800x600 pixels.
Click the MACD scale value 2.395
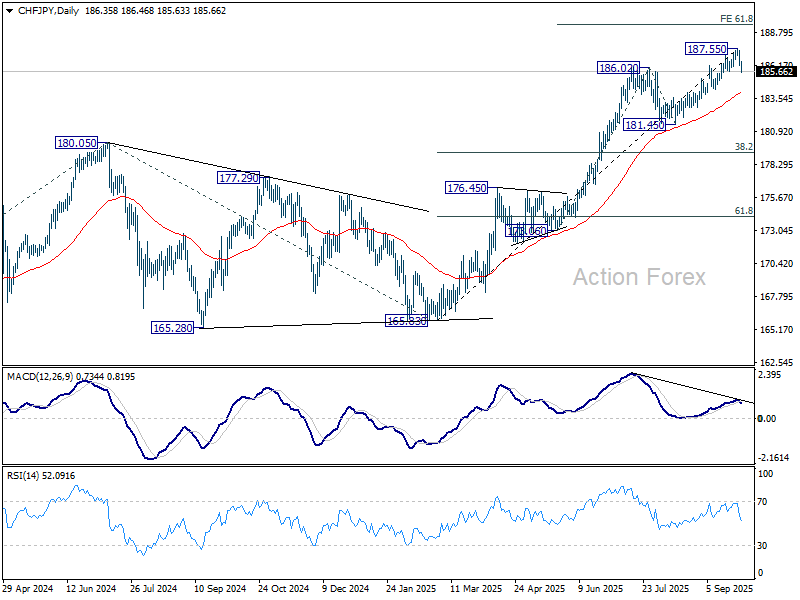pyautogui.click(x=770, y=375)
